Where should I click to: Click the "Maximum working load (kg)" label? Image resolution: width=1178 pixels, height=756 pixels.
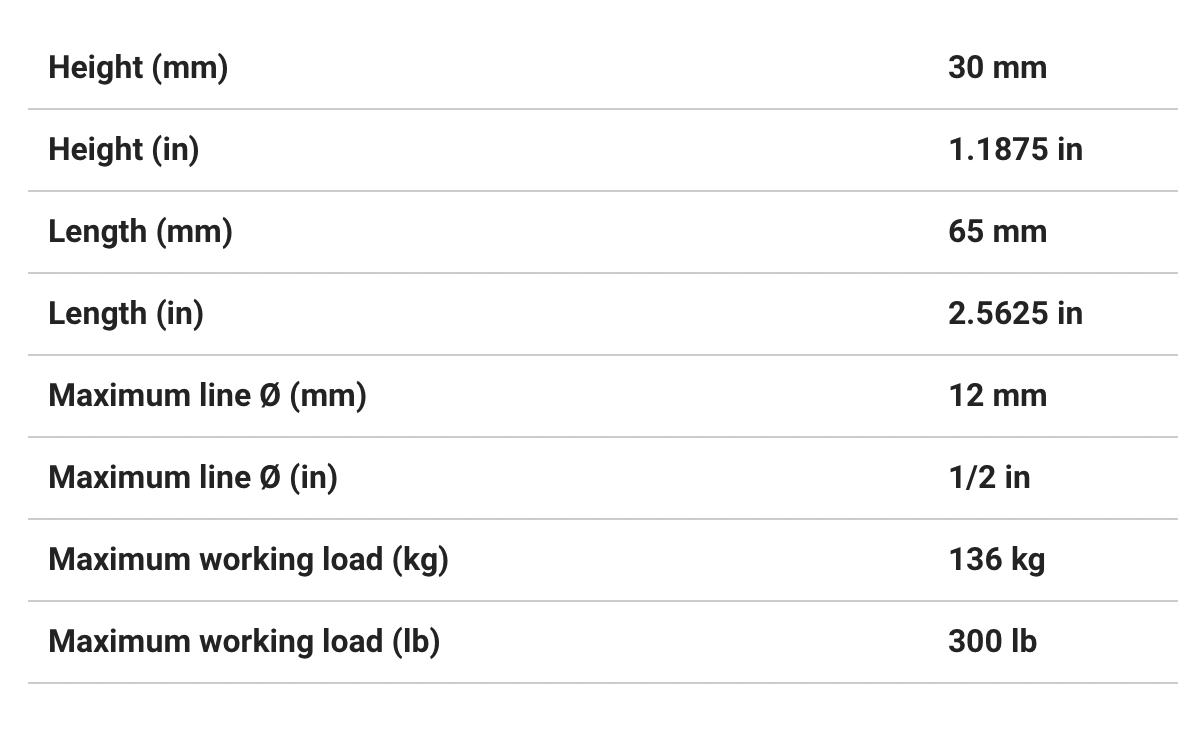click(248, 560)
